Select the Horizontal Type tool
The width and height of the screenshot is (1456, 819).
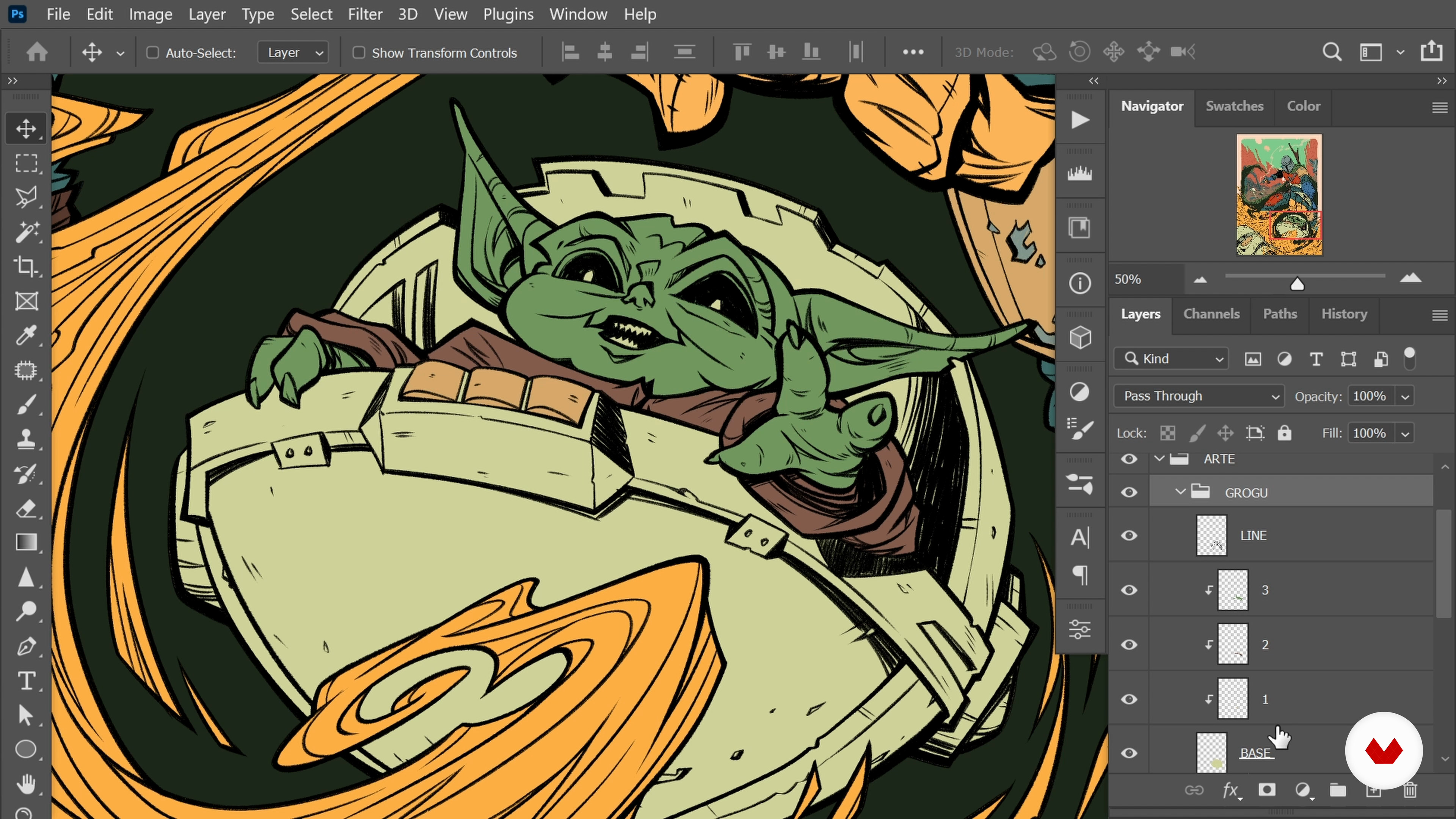(26, 681)
